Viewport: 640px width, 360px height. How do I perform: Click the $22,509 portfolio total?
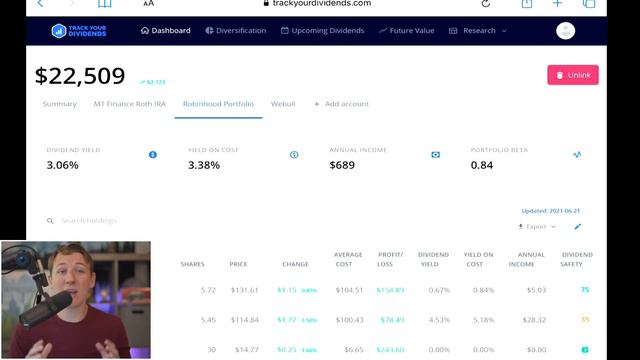click(80, 76)
